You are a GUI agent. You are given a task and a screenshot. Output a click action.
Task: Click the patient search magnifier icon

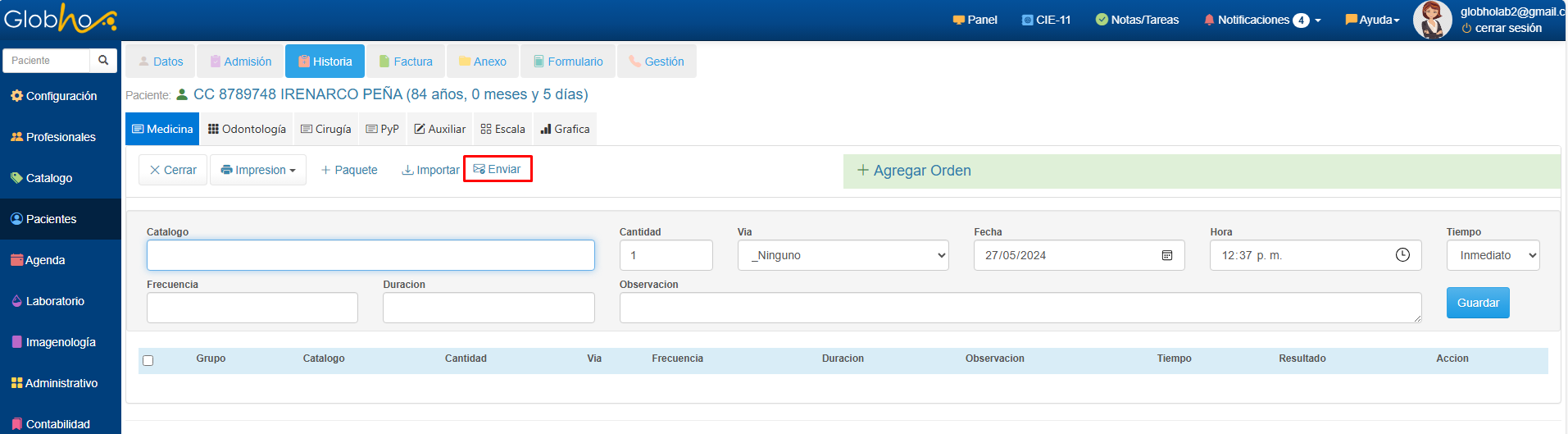(103, 61)
